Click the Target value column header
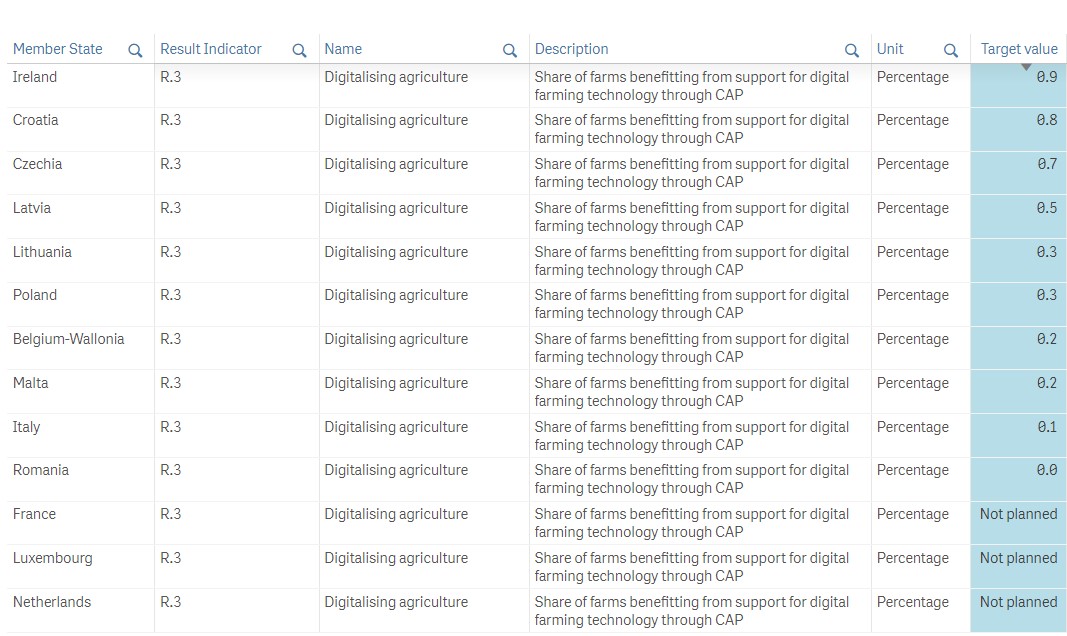Screen dimensions: 1067x636 tap(1018, 49)
